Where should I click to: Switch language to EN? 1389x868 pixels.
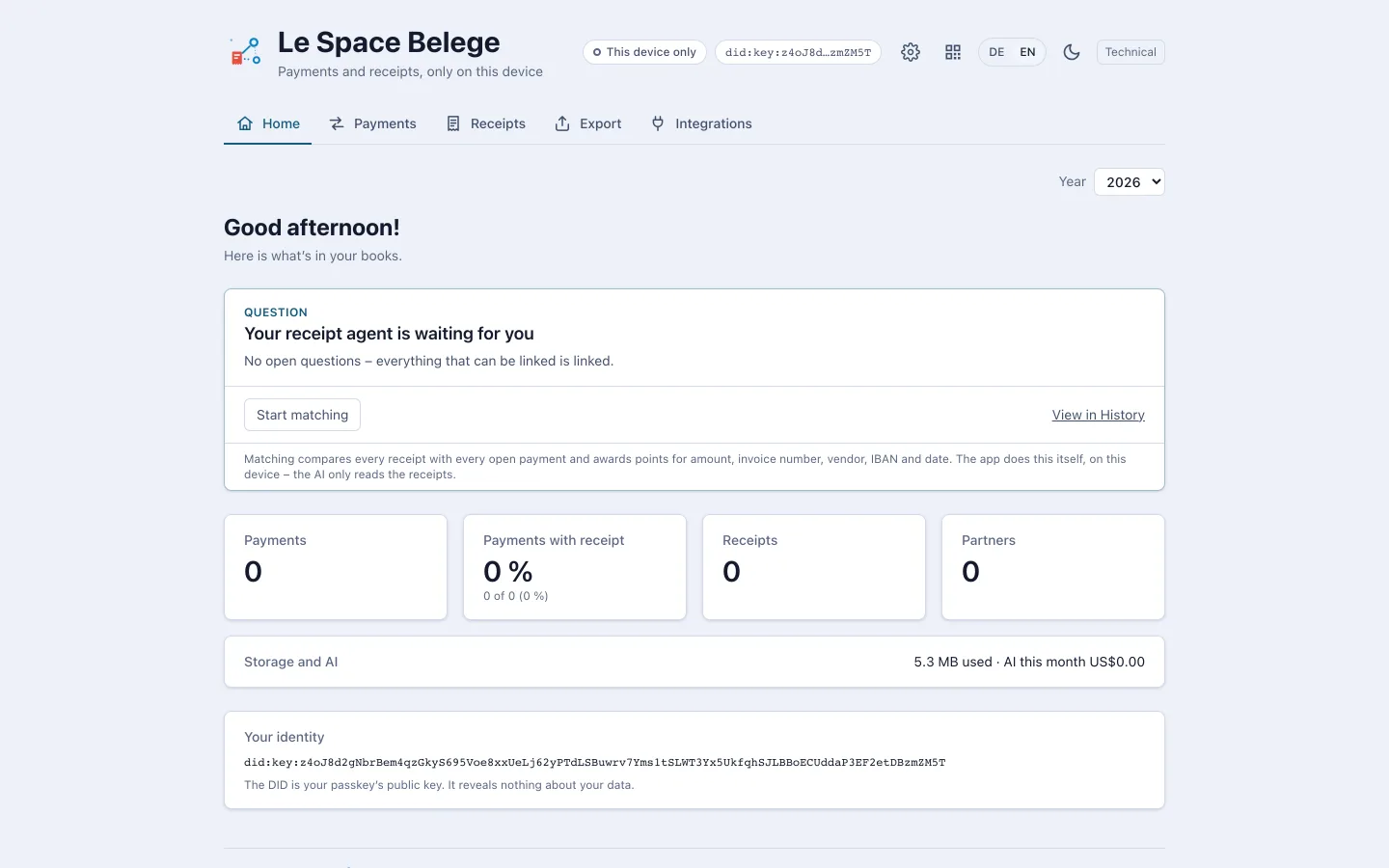tap(1027, 52)
